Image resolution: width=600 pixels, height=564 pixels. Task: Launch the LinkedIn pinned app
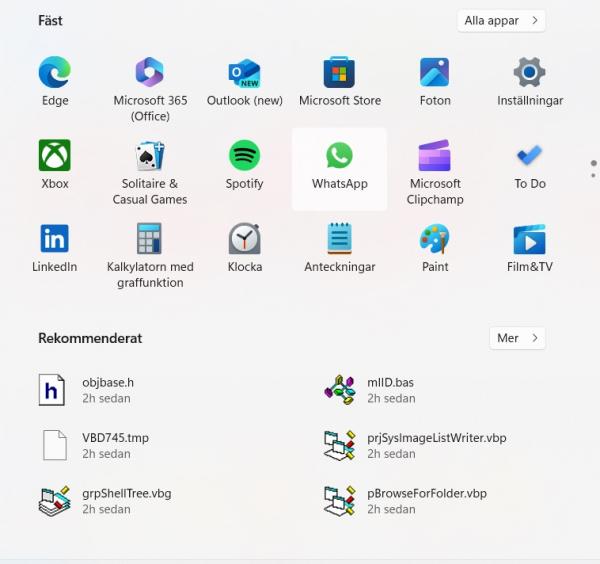point(55,239)
